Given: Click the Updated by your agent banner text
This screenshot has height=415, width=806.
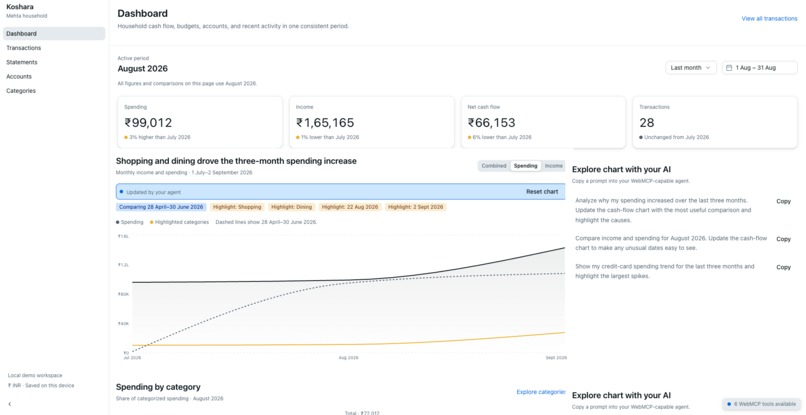Looking at the screenshot, I should (x=153, y=192).
